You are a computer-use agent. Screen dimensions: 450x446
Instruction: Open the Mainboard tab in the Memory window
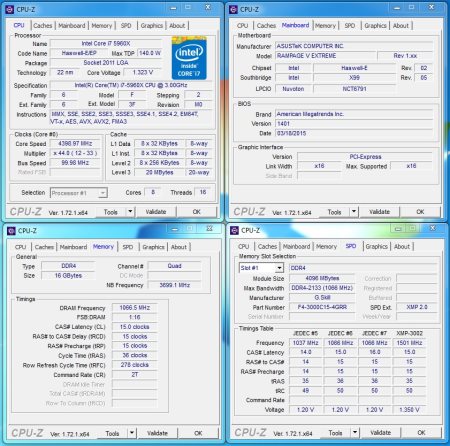(73, 247)
